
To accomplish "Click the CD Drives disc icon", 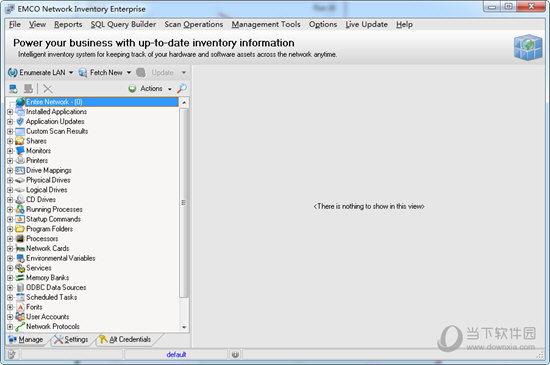I will tap(20, 200).
